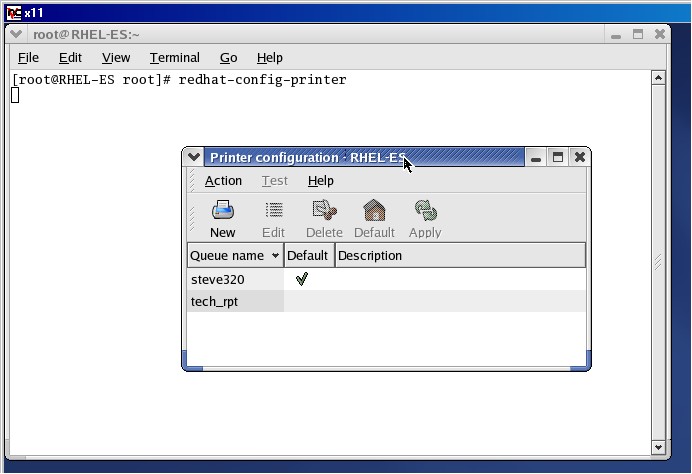Image resolution: width=692 pixels, height=474 pixels.
Task: Click the Delete queue toolbar icon
Action: (x=324, y=210)
